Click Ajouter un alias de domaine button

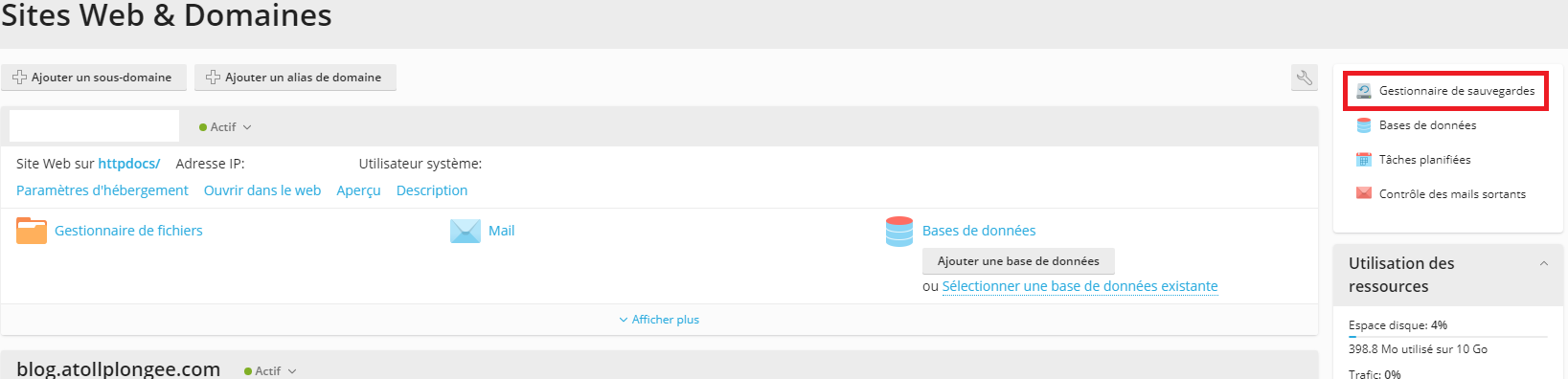(x=296, y=78)
